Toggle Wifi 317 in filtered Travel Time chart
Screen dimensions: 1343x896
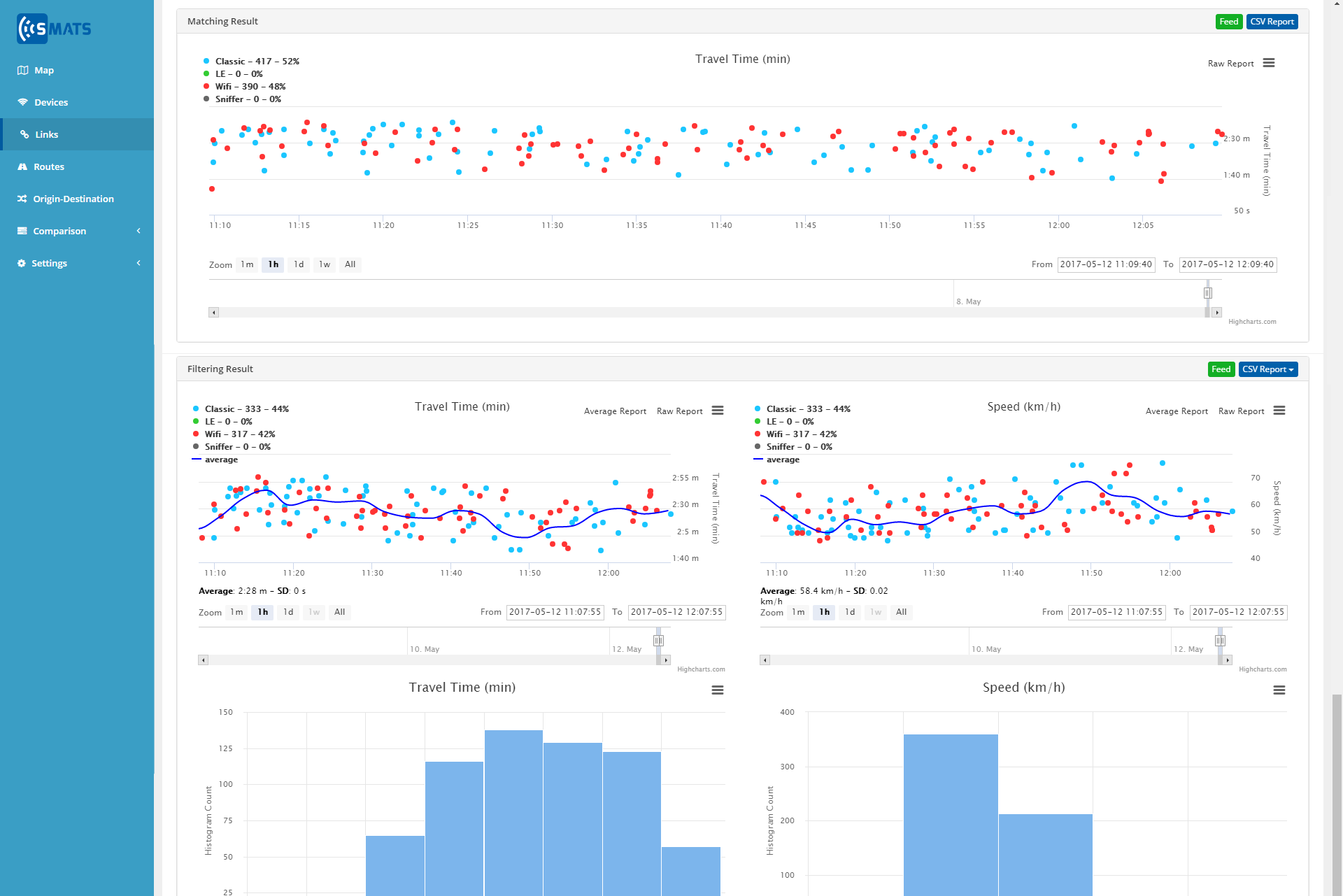pos(234,434)
